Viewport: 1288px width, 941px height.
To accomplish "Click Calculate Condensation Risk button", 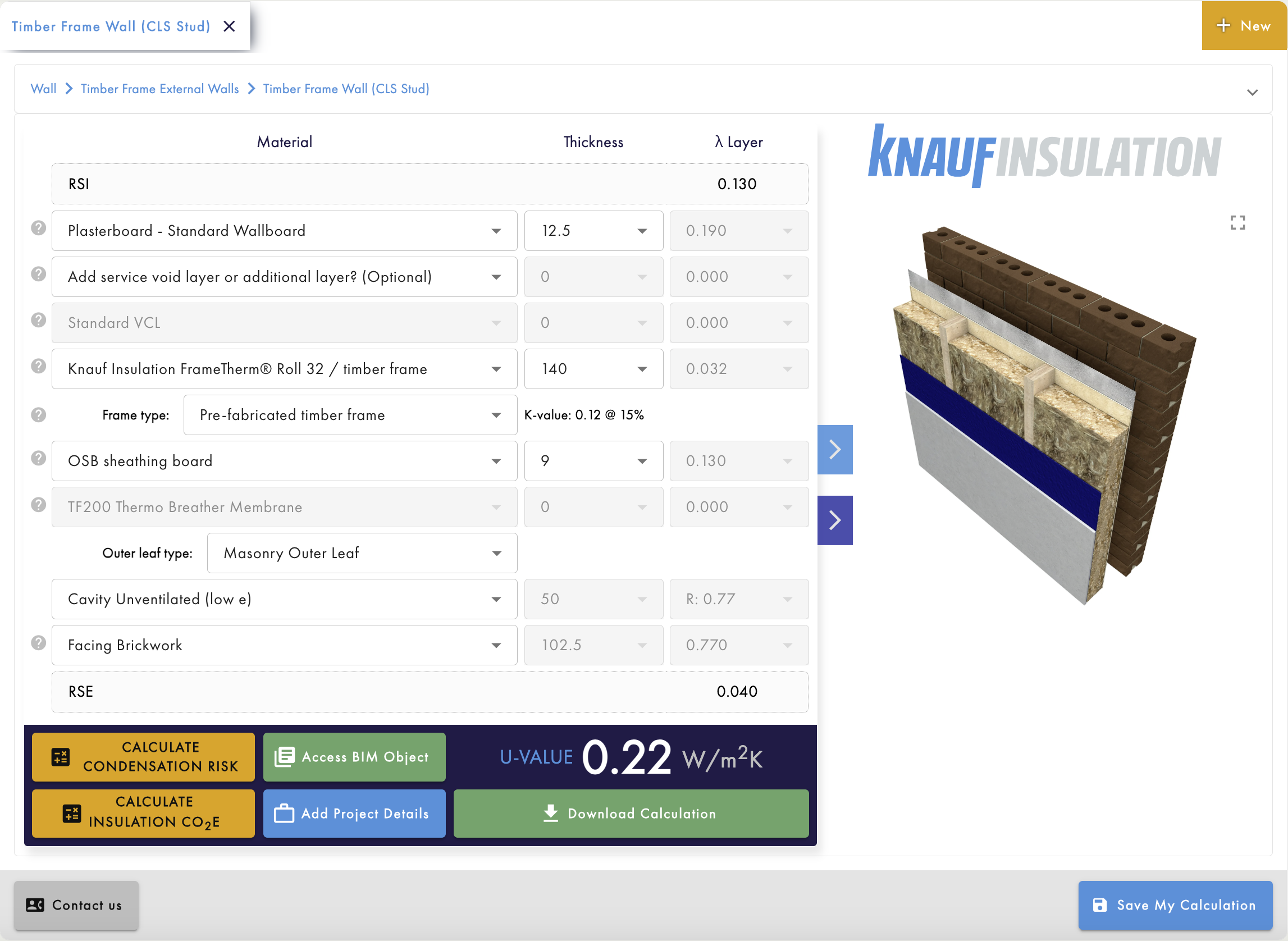I will click(x=143, y=757).
